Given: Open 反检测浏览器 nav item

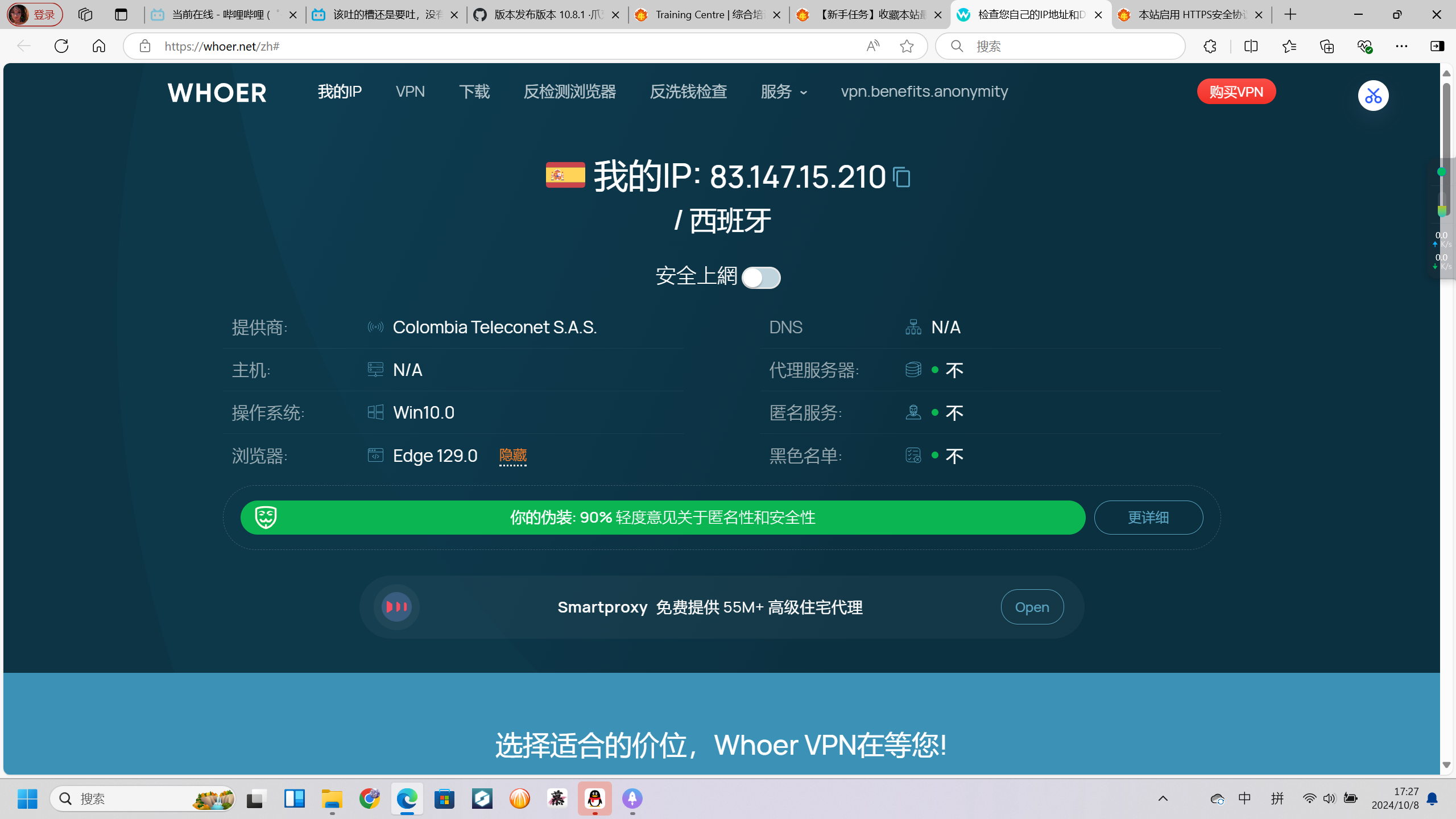Looking at the screenshot, I should pyautogui.click(x=569, y=92).
